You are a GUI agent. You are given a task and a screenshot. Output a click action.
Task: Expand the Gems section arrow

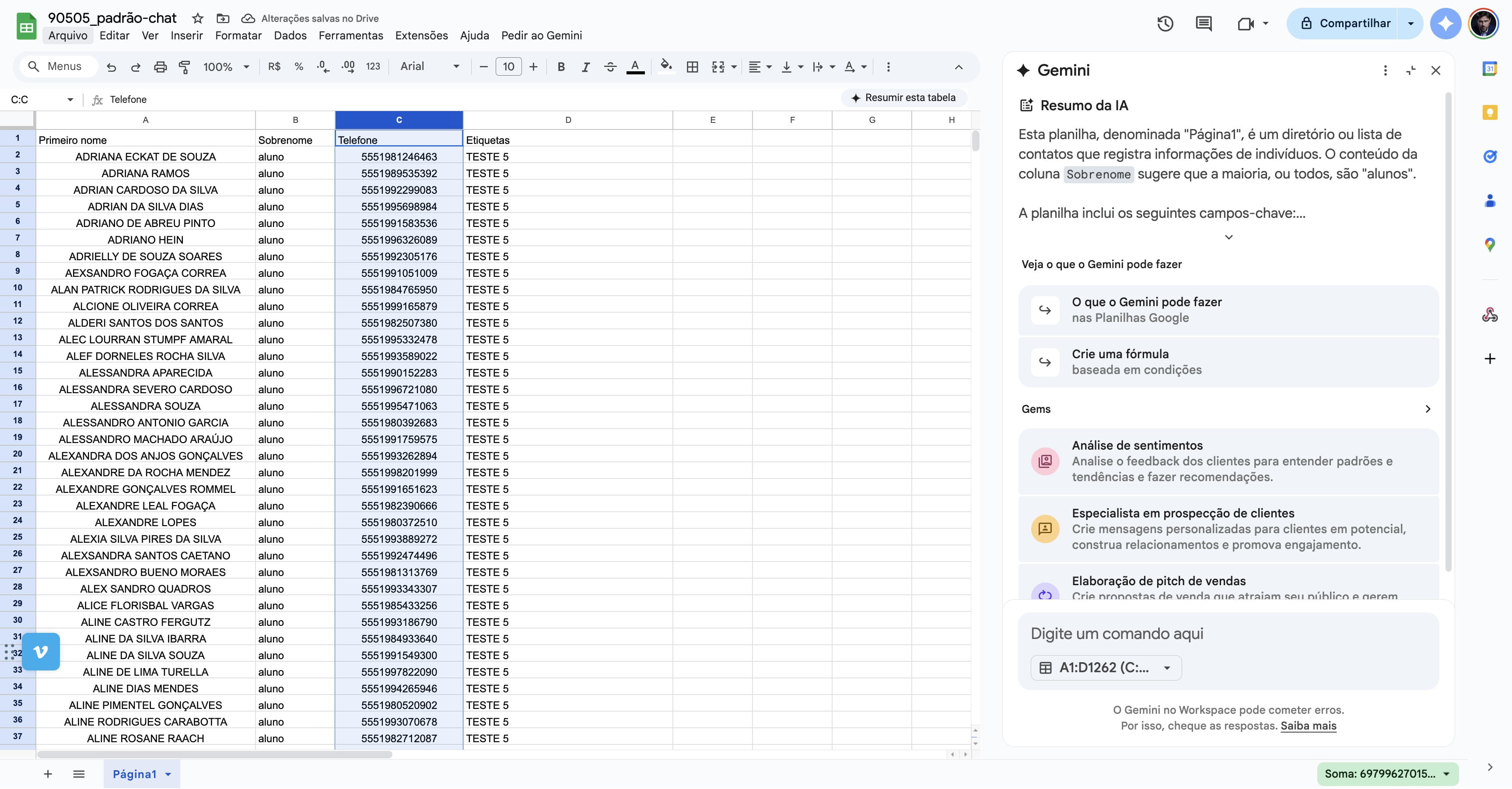(1428, 409)
